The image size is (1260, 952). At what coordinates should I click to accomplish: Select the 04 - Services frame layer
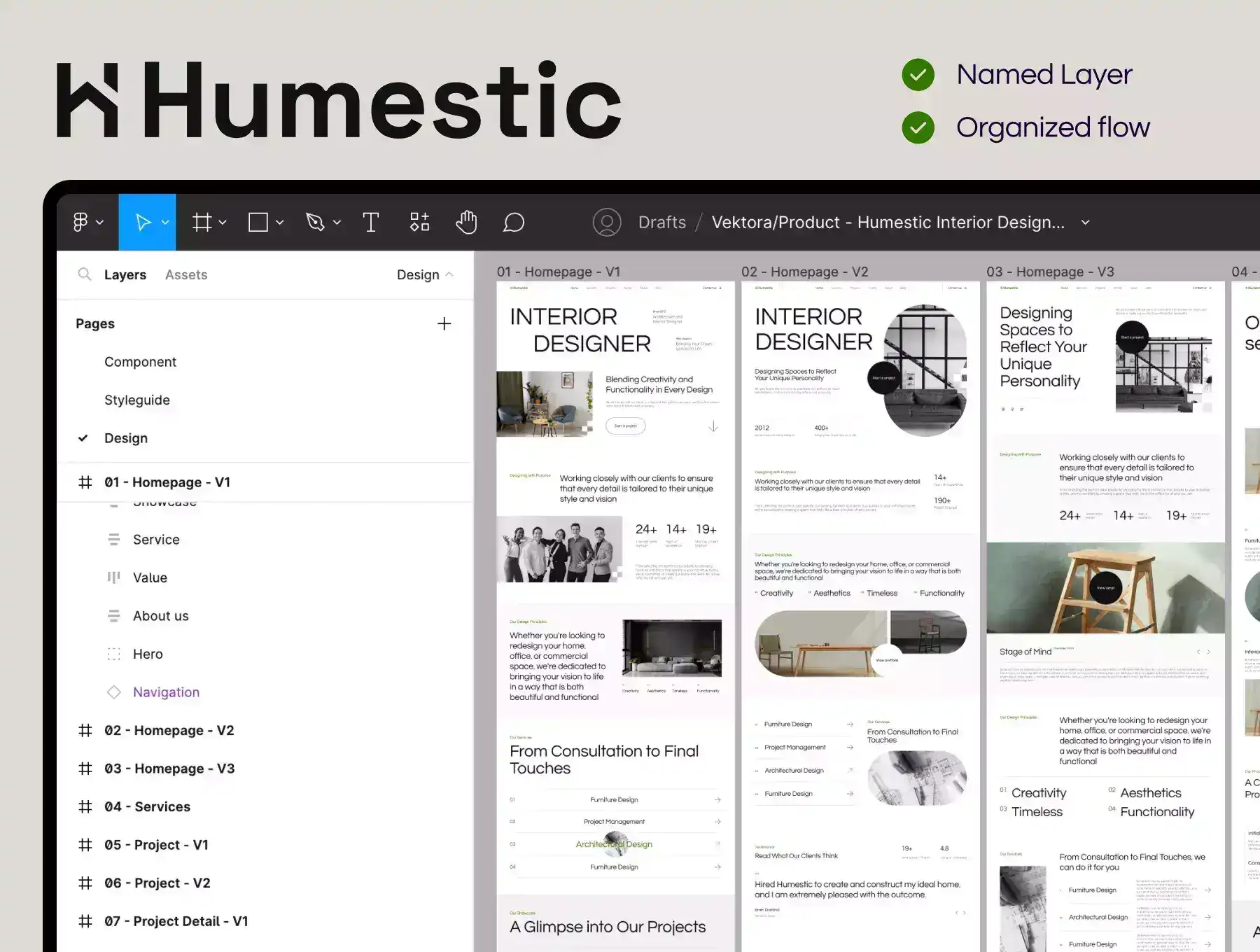[147, 806]
